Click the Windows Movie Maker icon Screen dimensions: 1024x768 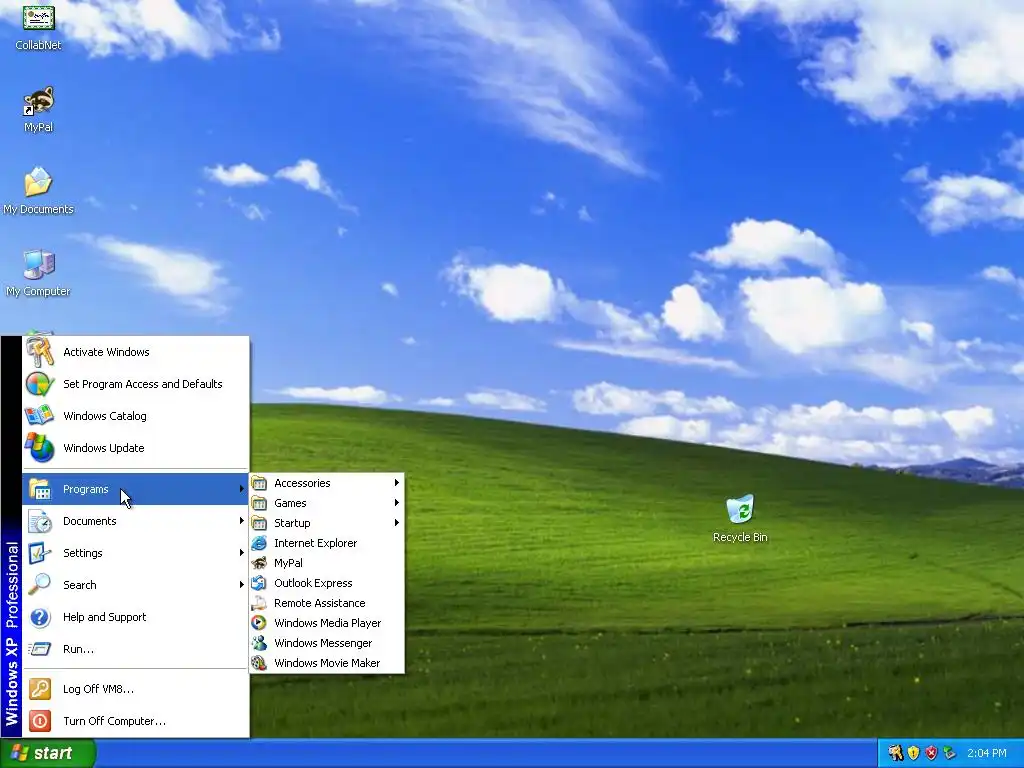click(x=259, y=664)
